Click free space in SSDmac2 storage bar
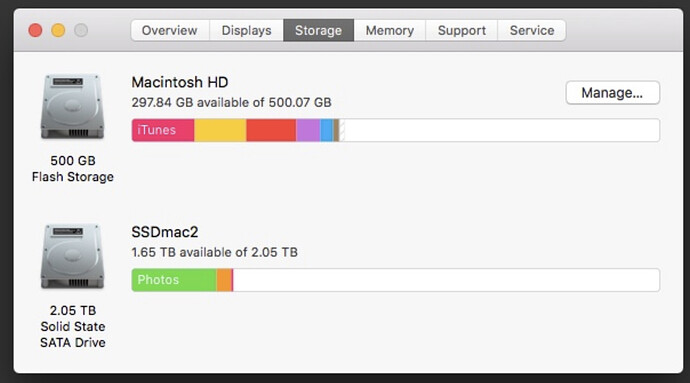 click(446, 280)
